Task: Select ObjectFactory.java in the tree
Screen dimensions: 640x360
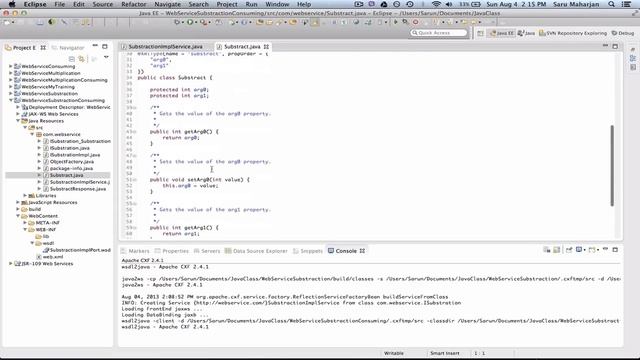Action: [71, 162]
